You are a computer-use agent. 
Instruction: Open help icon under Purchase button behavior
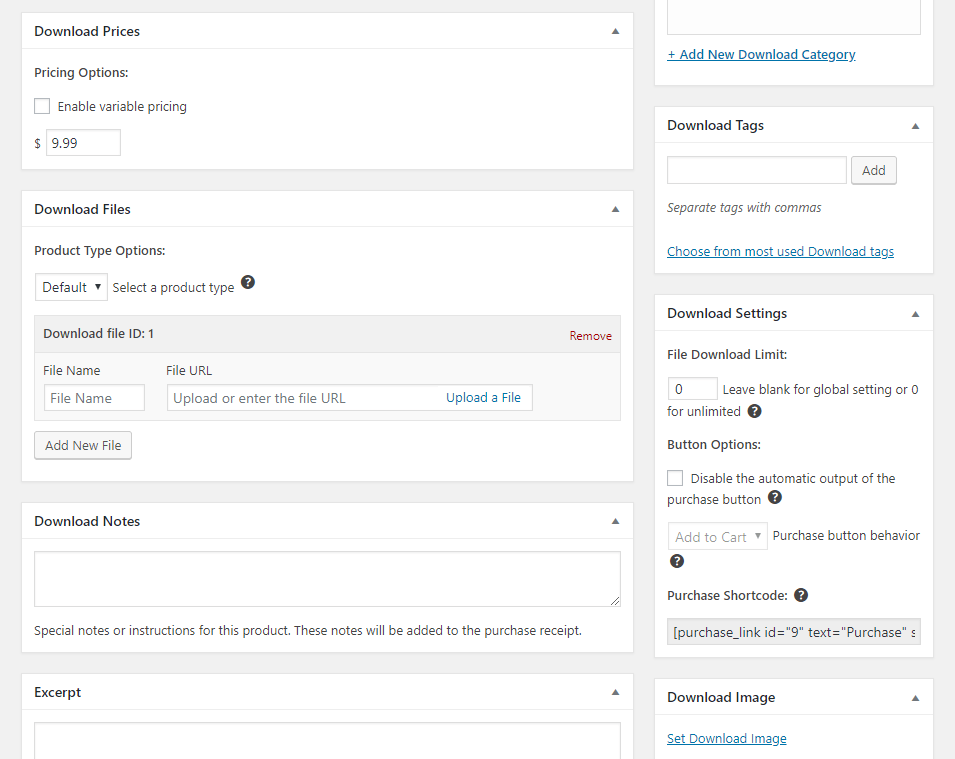click(677, 561)
